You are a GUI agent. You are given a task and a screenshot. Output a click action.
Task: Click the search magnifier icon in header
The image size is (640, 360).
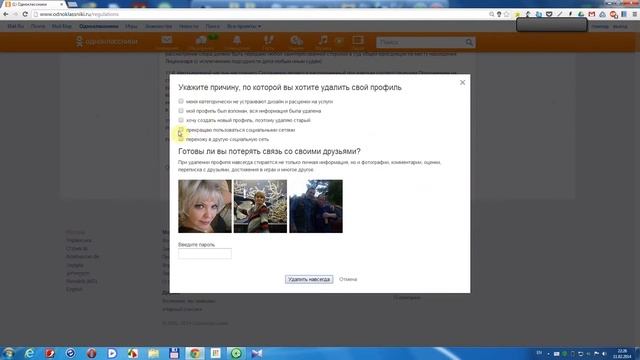(469, 42)
